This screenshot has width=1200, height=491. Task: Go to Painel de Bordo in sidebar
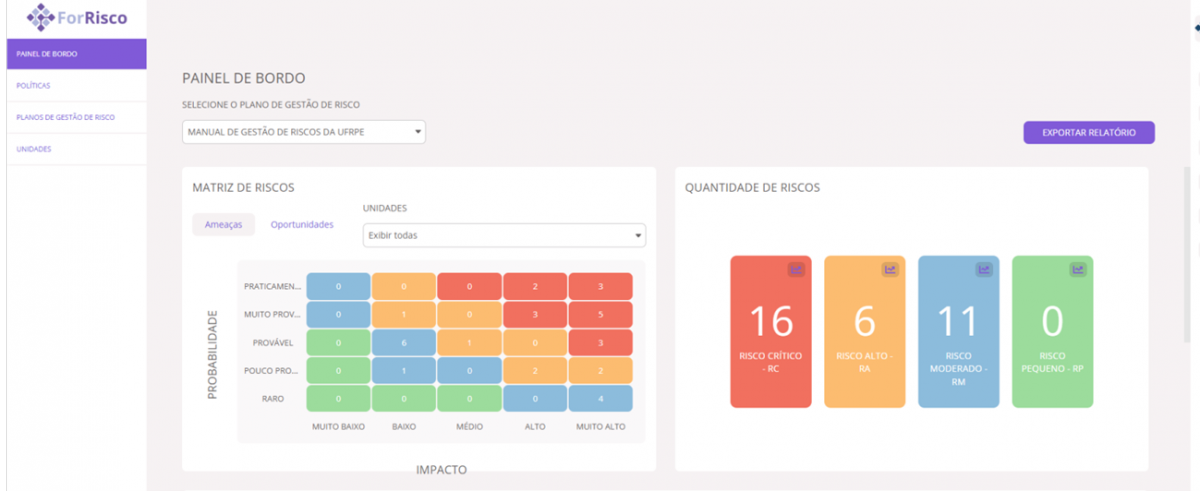[73, 54]
